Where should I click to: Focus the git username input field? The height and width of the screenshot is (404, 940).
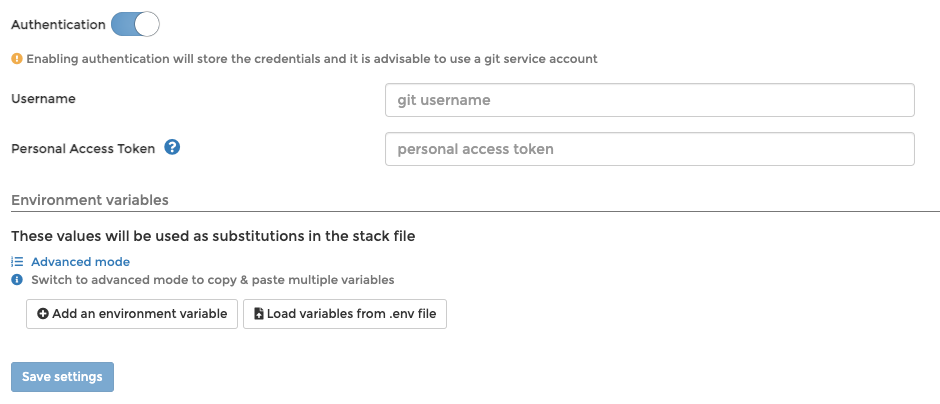point(649,100)
